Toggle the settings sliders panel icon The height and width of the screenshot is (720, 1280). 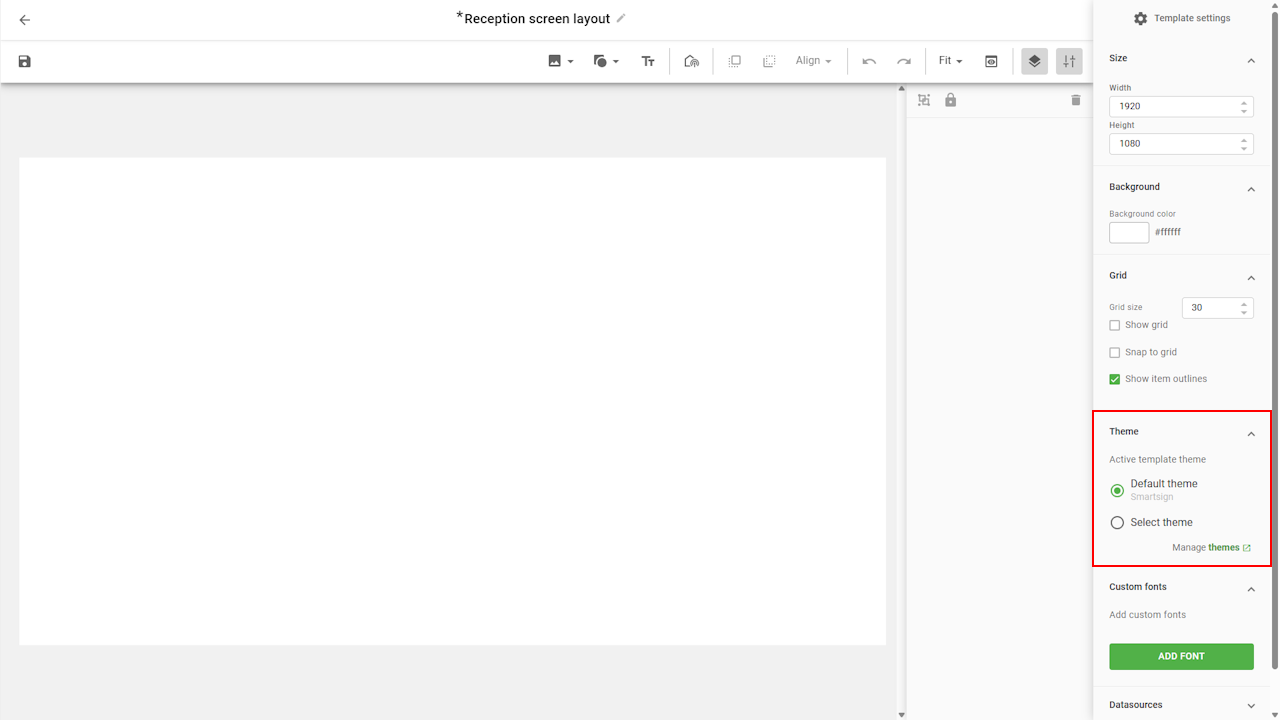pos(1069,62)
